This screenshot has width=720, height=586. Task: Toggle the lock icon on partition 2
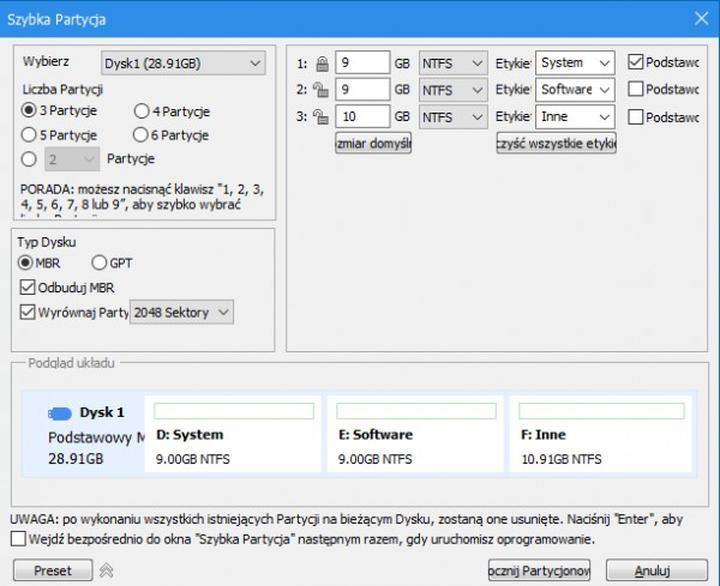321,90
